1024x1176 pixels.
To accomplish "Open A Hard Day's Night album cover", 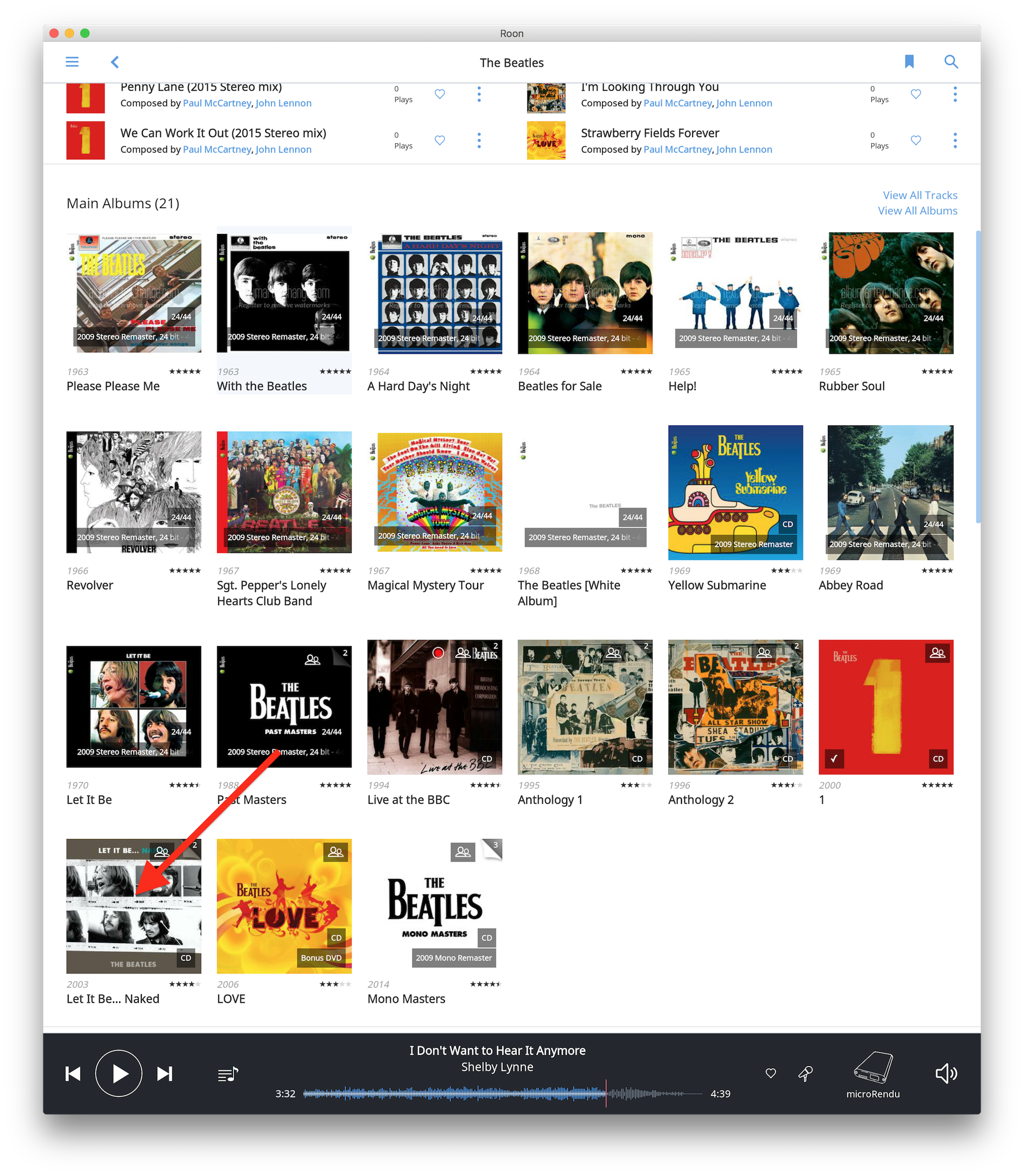I will 435,292.
